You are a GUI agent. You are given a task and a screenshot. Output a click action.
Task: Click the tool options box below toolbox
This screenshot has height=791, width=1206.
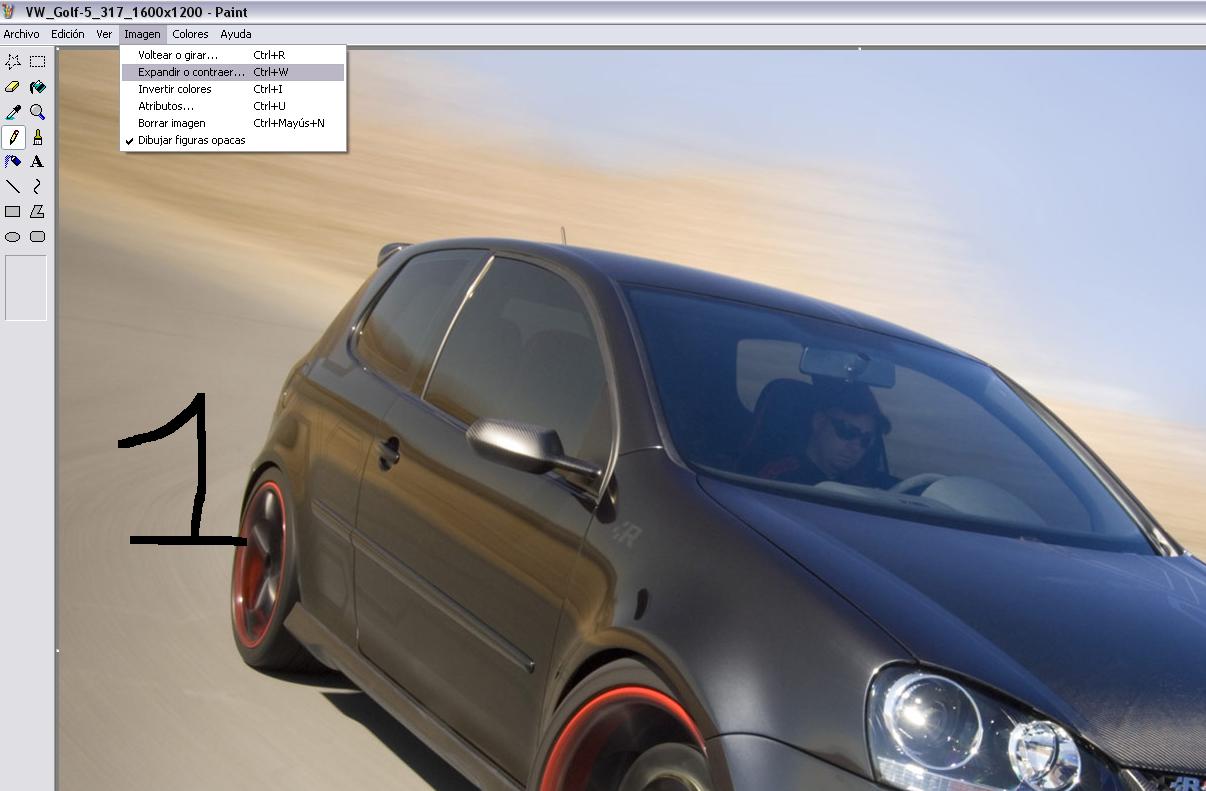click(26, 288)
